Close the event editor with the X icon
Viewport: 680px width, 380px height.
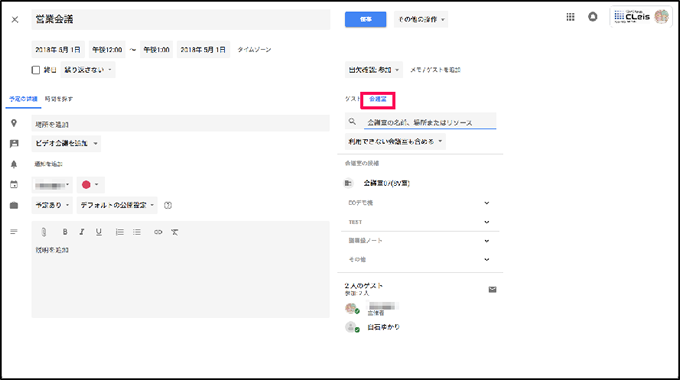[15, 20]
